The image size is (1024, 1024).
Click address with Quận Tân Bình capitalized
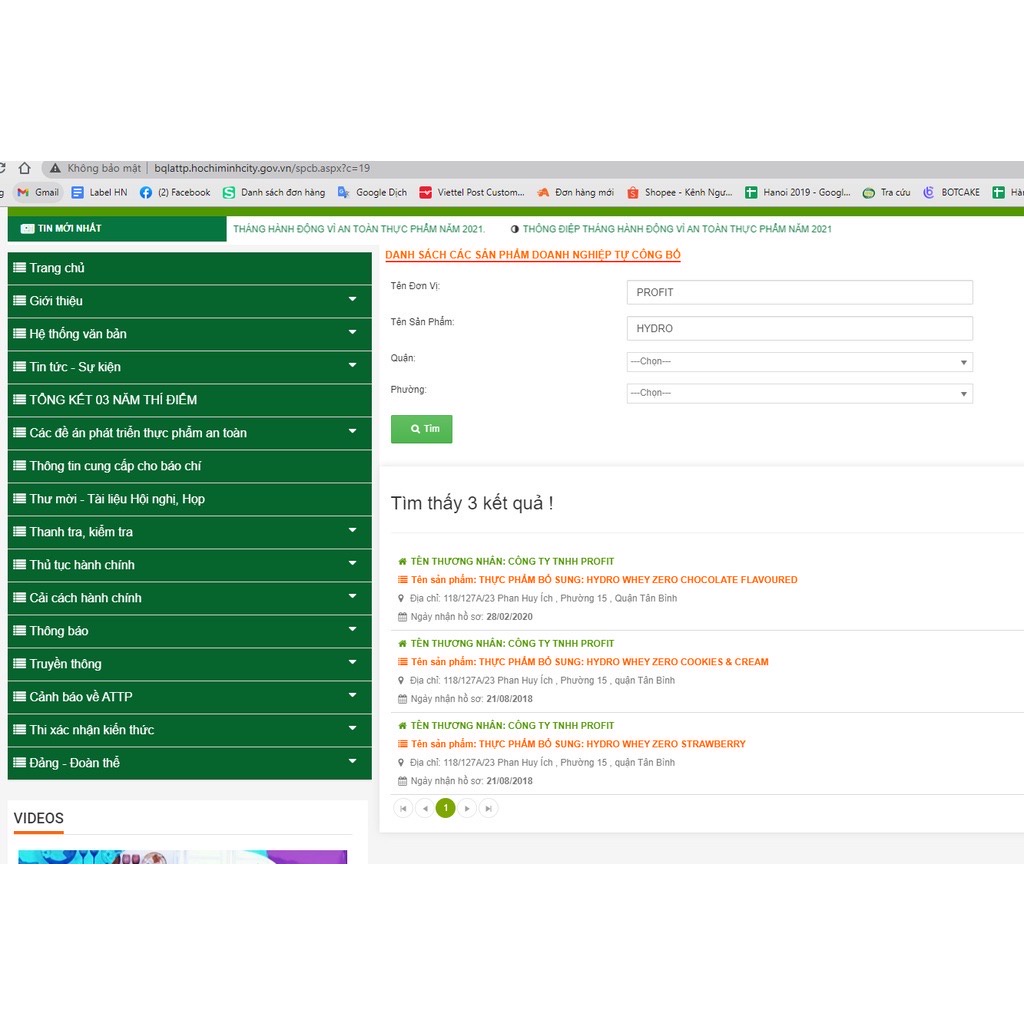coord(543,599)
